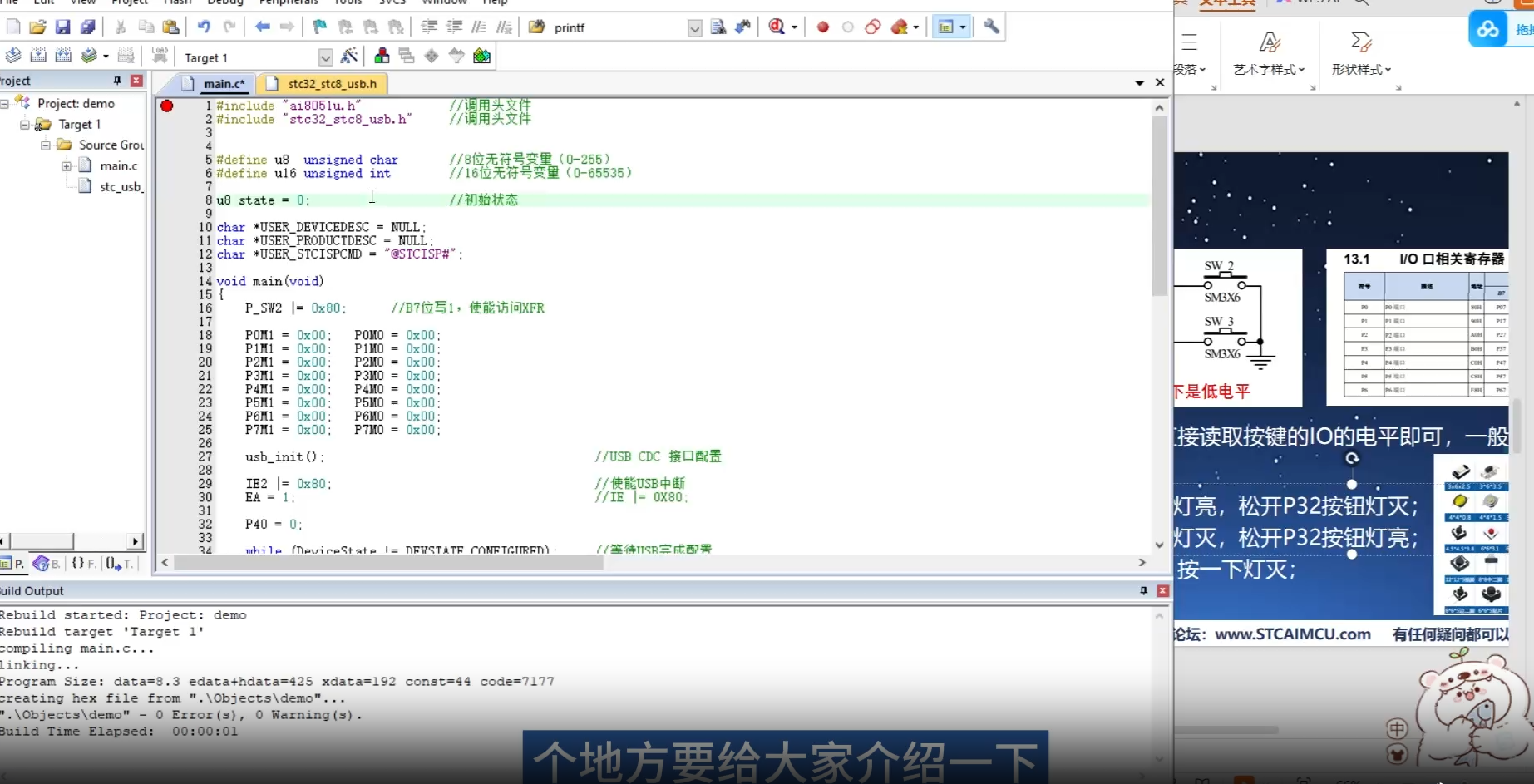Open Options for Target with the wand icon
This screenshot has height=784, width=1534.
point(349,56)
